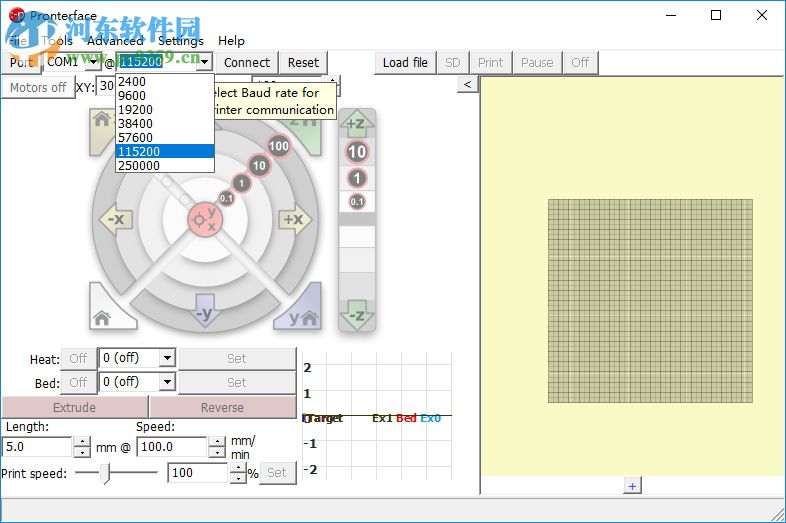Collapse side panel with < button
This screenshot has height=523, width=786.
467,84
